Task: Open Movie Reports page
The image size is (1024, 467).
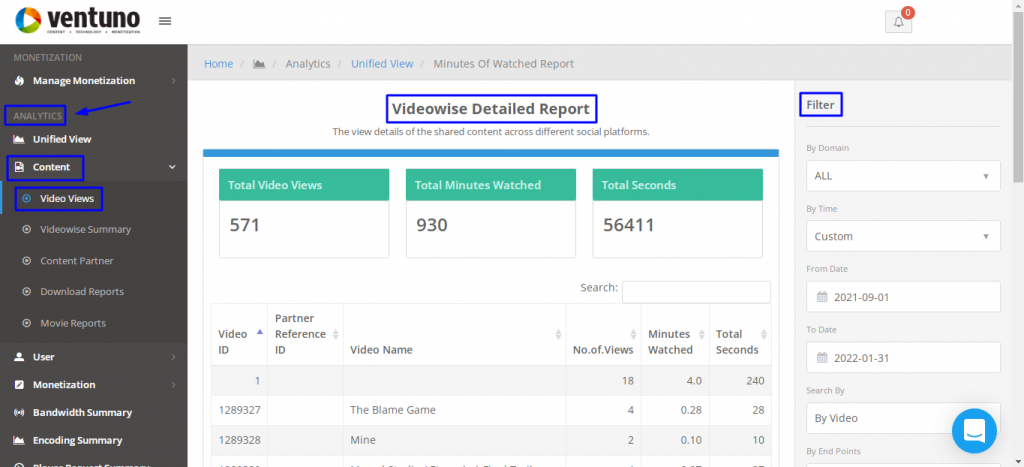Action: pyautogui.click(x=72, y=323)
